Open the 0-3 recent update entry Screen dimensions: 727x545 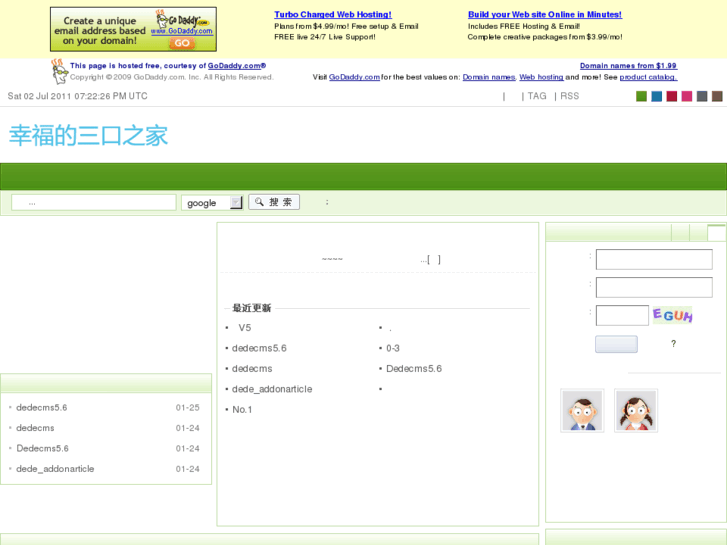pyautogui.click(x=393, y=348)
